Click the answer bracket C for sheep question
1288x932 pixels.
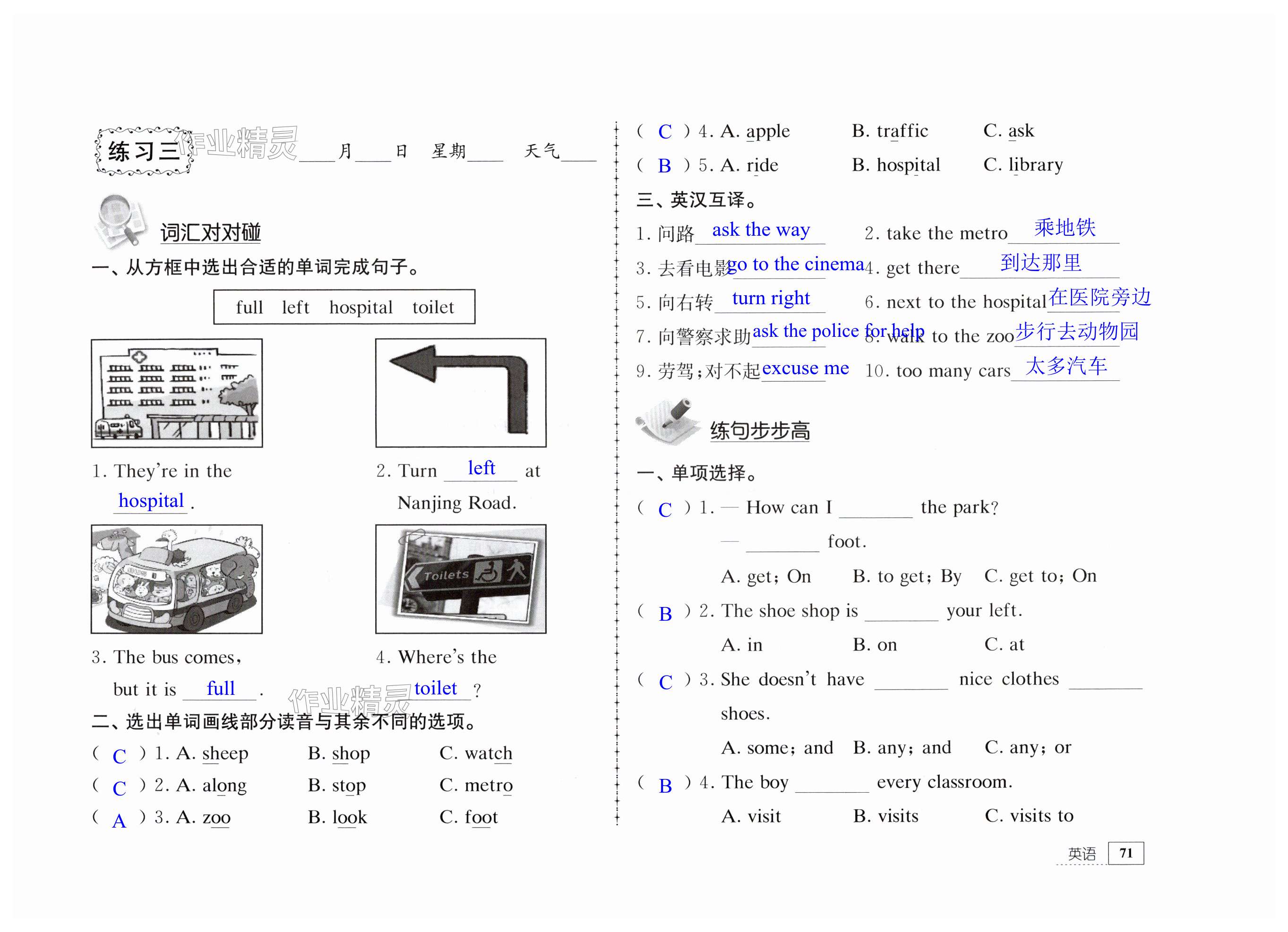point(119,755)
